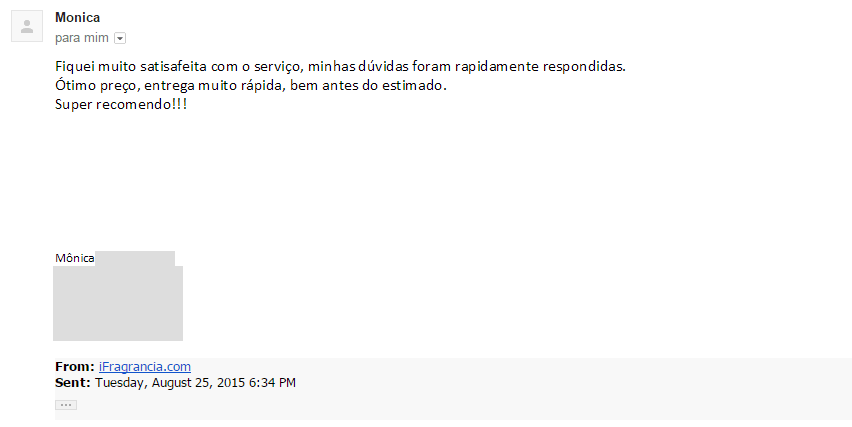This screenshot has height=427, width=852.
Task: Click the 6:34 PM time text
Action: click(x=272, y=383)
